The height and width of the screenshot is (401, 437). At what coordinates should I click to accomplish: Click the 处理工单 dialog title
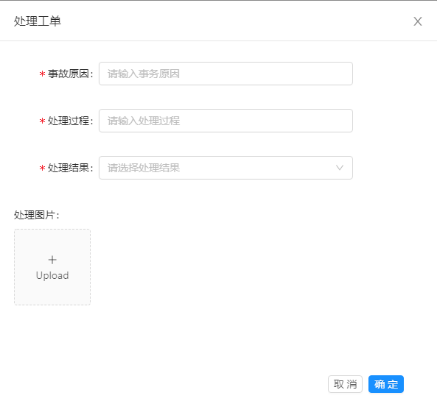click(37, 21)
